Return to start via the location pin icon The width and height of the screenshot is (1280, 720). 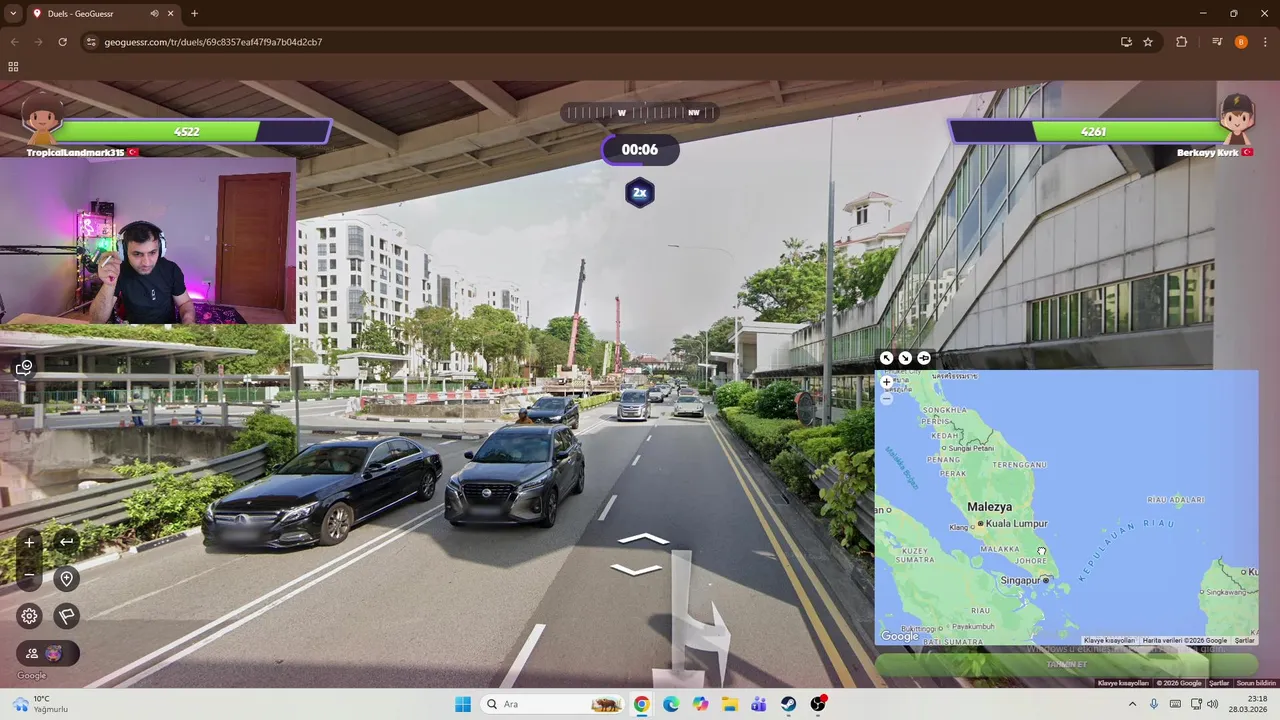click(66, 579)
